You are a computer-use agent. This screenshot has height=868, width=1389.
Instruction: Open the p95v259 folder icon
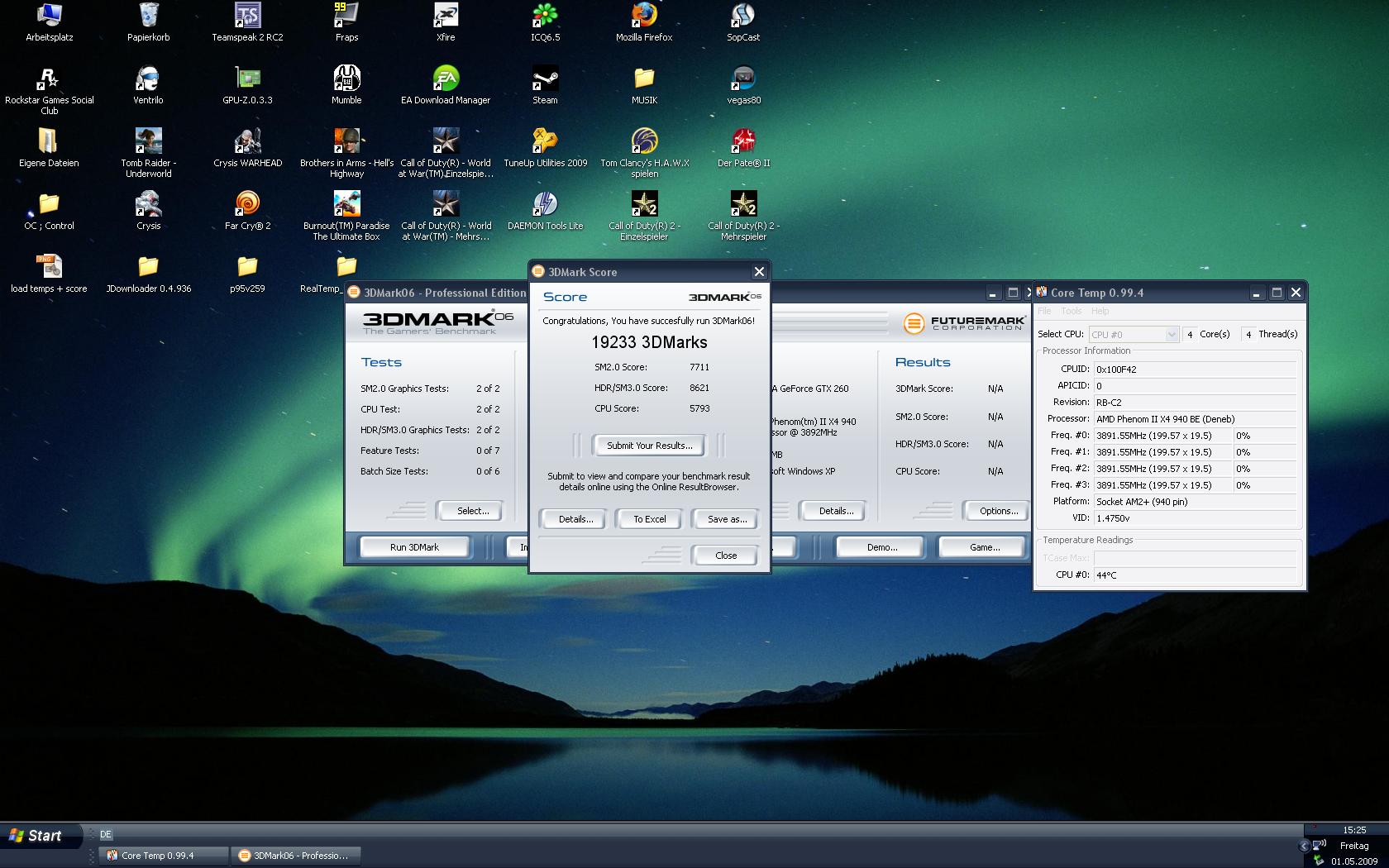(247, 273)
